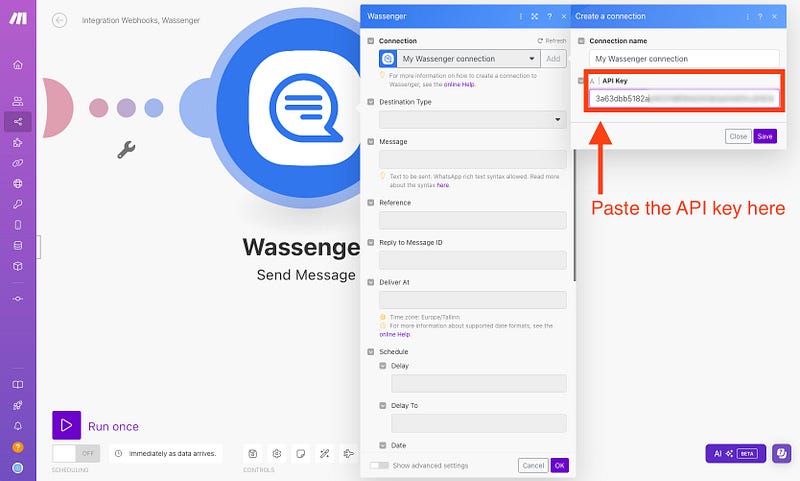Toggle the scheduling ON/OFF switch
This screenshot has width=800, height=481.
(x=77, y=453)
